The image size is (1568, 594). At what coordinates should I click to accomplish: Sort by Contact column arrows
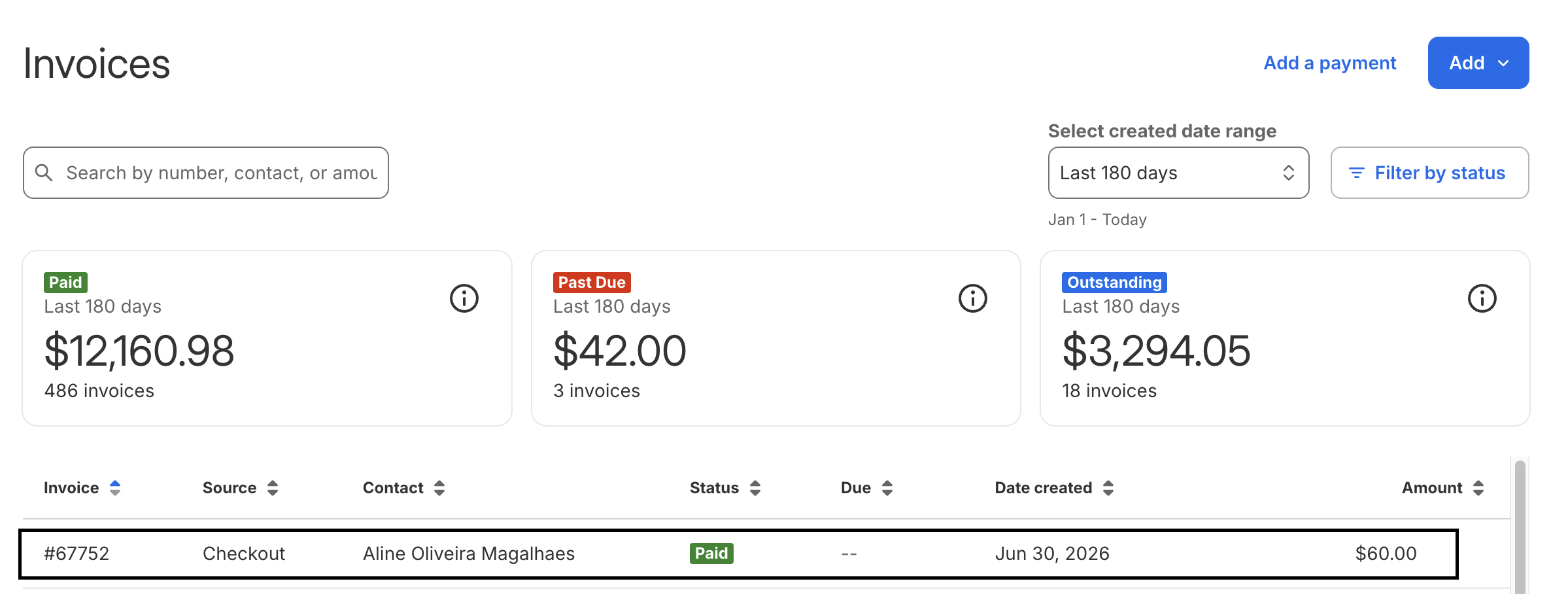(439, 488)
